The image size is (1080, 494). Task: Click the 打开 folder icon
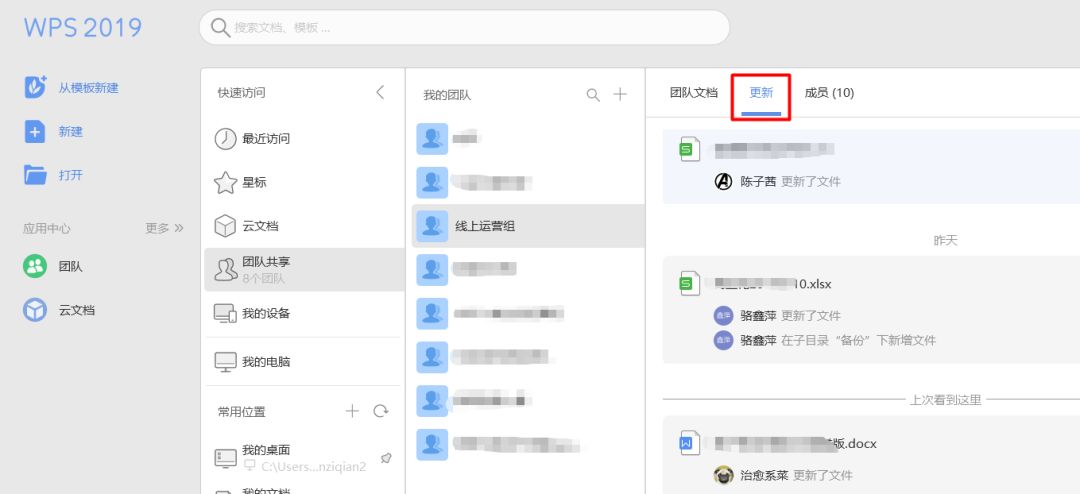pos(35,174)
